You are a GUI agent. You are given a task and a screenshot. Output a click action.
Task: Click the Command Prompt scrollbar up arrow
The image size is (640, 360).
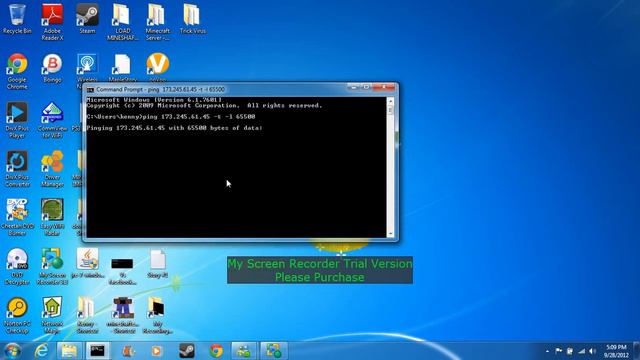click(x=390, y=101)
